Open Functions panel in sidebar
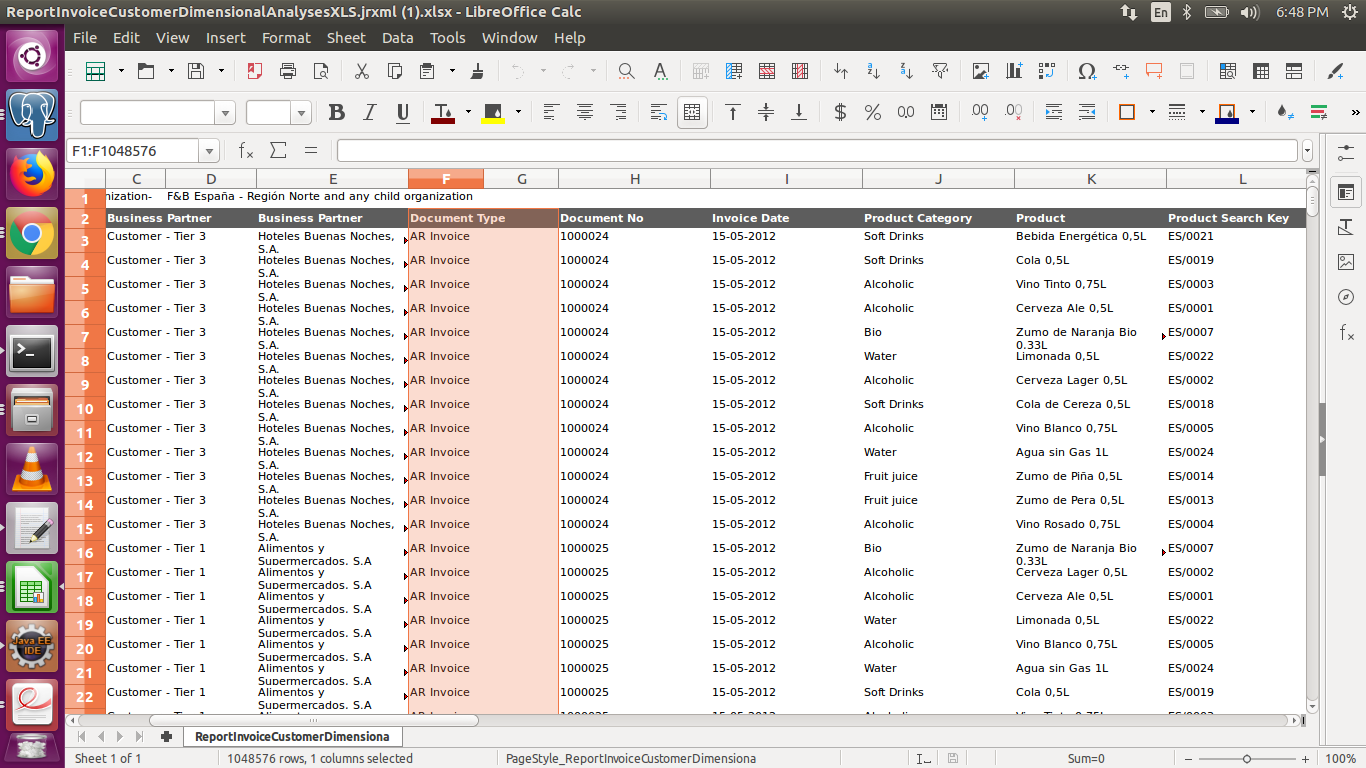This screenshot has width=1366, height=768. 1346,333
